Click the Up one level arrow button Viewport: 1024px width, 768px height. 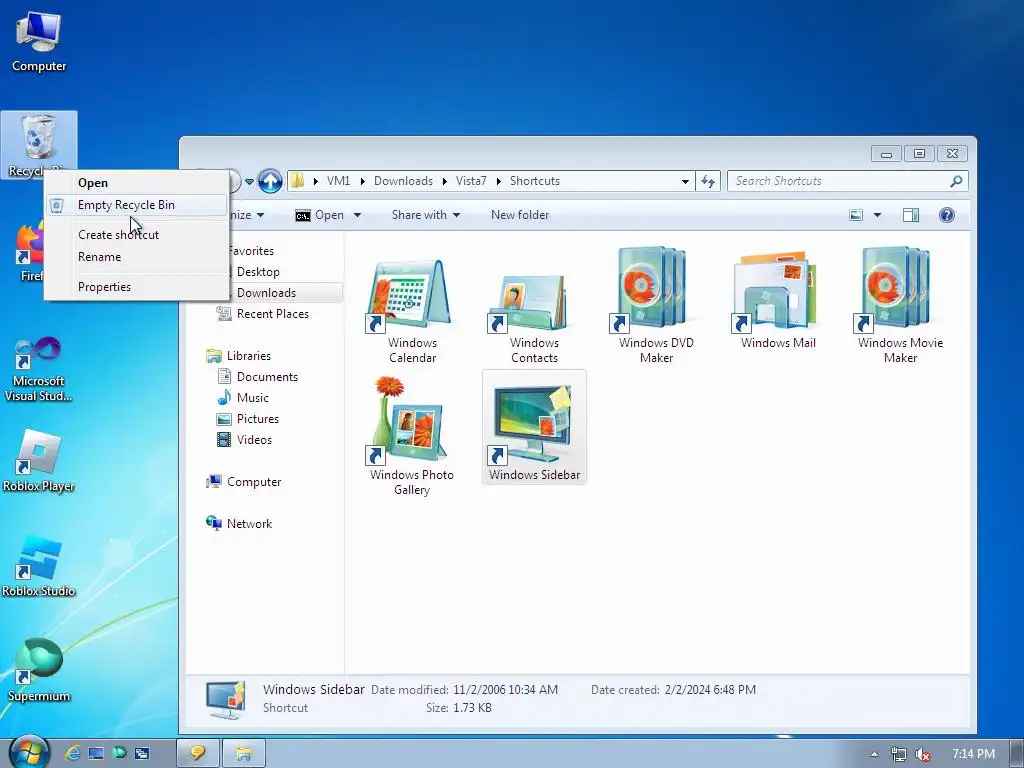point(270,181)
